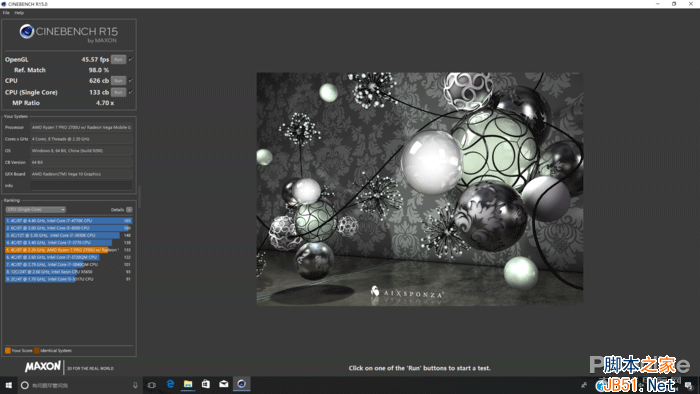The image size is (700, 394).
Task: Select ranking row 6 at 2.60 GHz Intel Core i7
Action: 69,257
